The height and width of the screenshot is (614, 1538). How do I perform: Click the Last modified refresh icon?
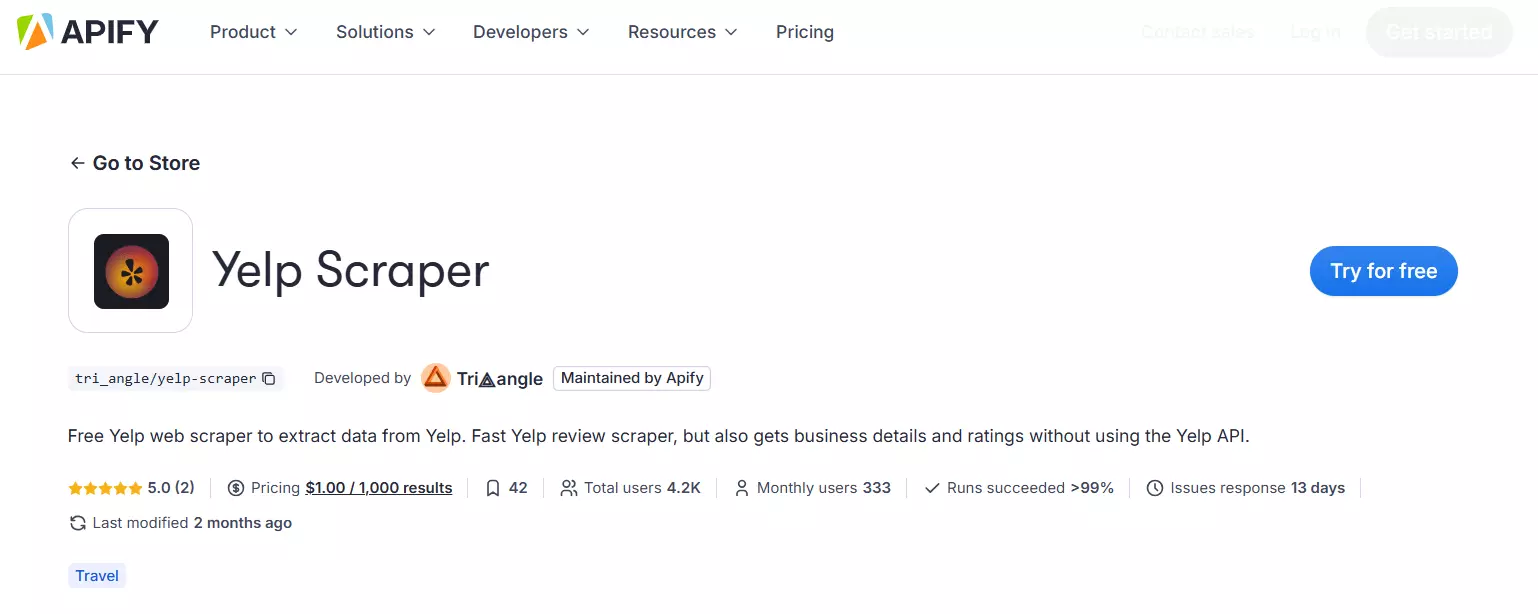(78, 523)
